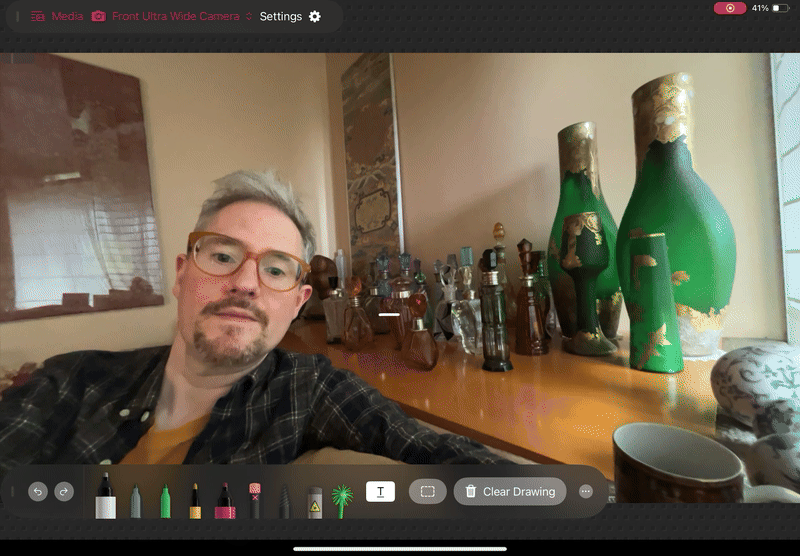
Task: Undo the last drawing stroke
Action: click(x=38, y=492)
